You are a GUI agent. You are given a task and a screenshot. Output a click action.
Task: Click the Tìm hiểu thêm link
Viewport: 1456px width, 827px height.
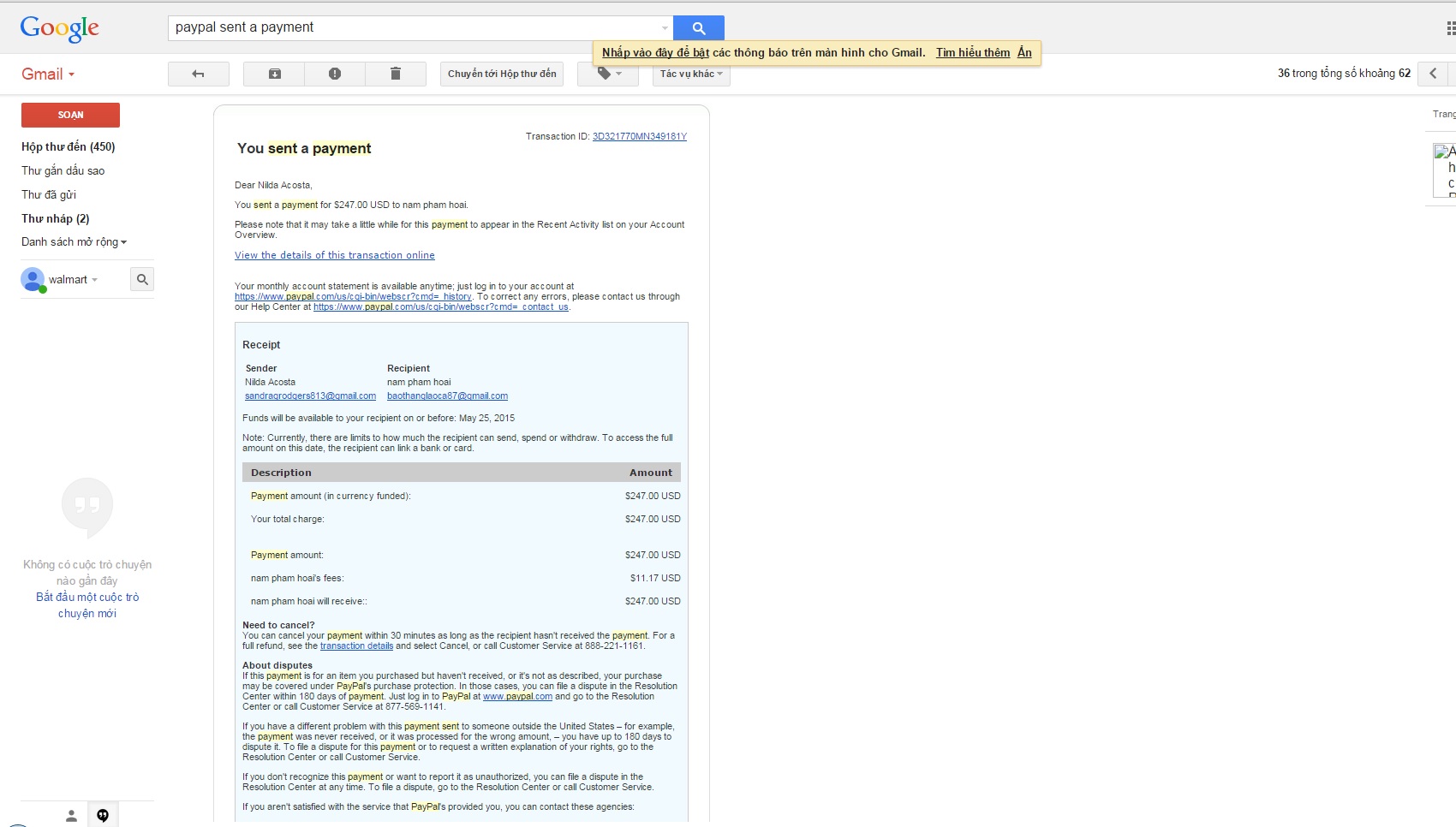point(973,53)
